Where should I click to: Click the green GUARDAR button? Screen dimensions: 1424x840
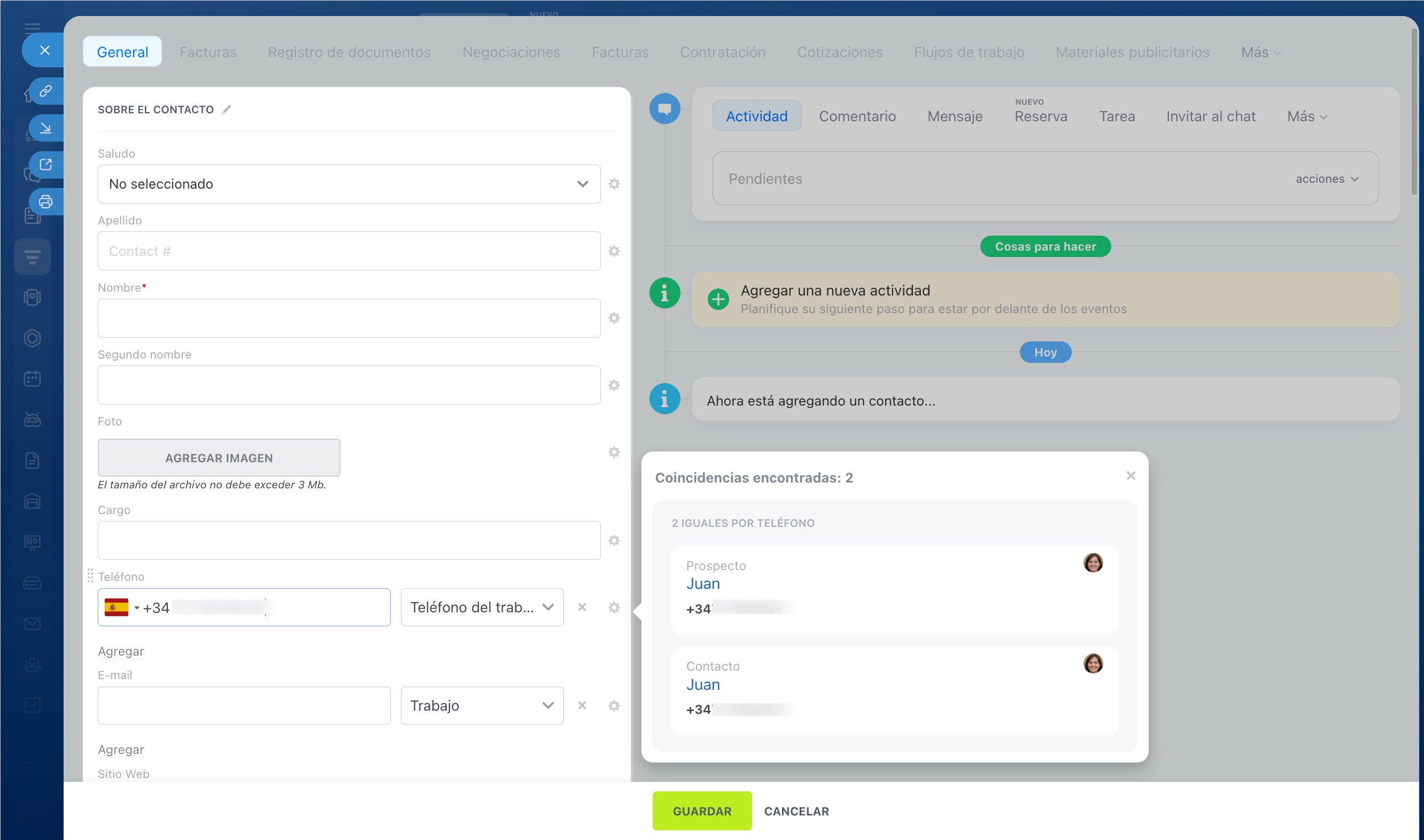click(701, 811)
